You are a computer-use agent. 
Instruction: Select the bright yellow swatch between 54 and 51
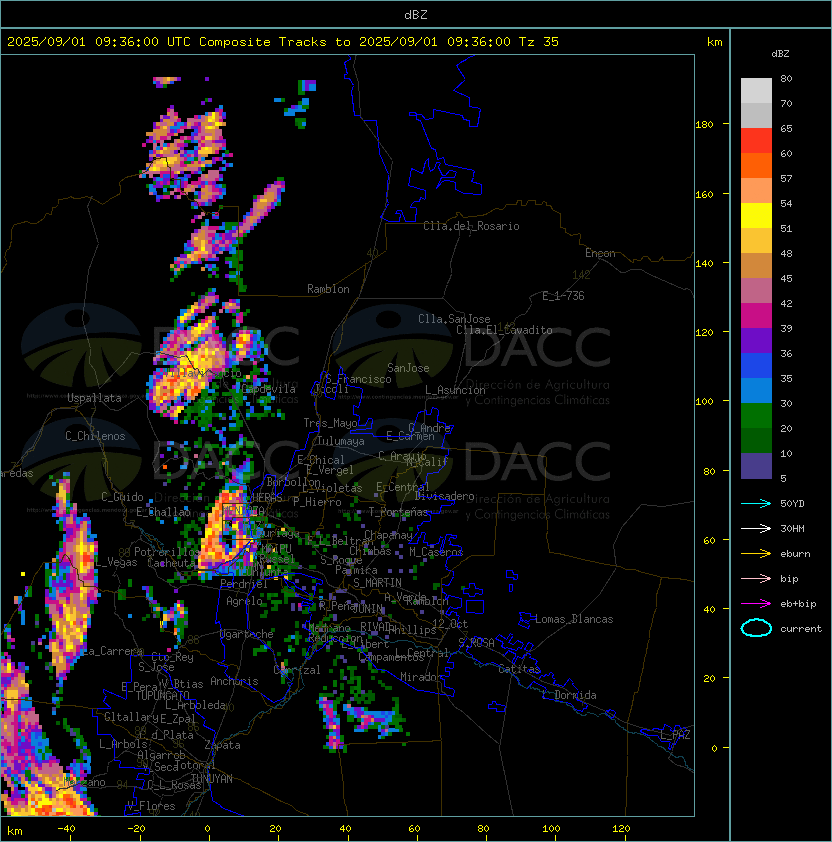click(x=756, y=216)
